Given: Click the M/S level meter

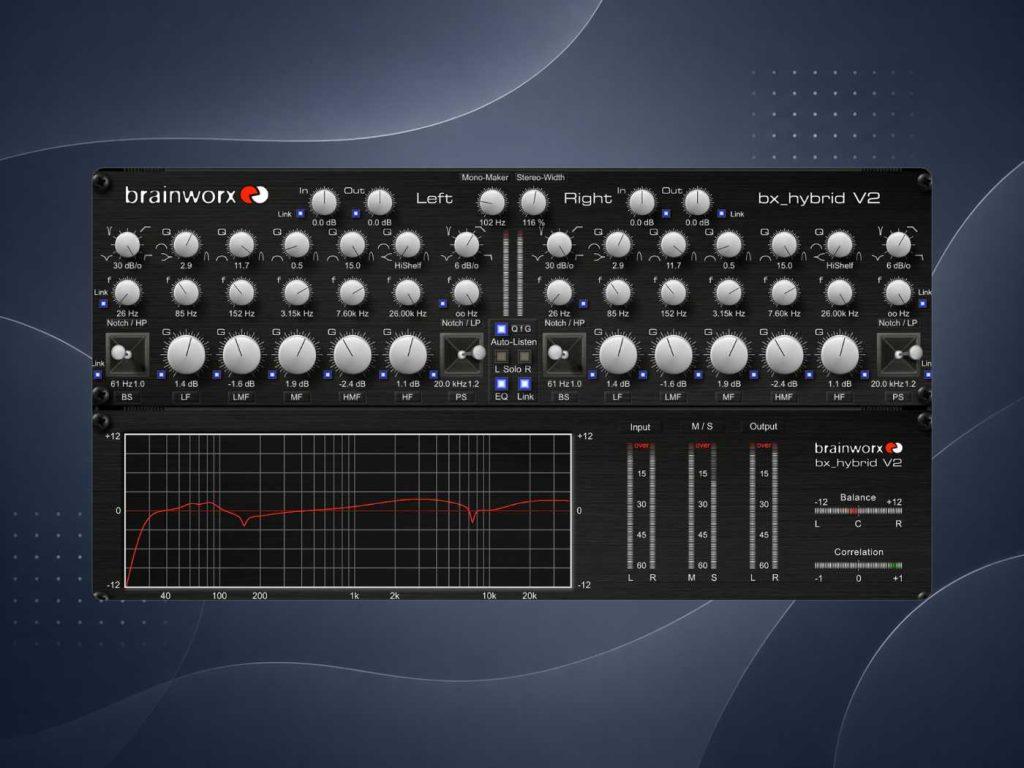Looking at the screenshot, I should [x=702, y=506].
